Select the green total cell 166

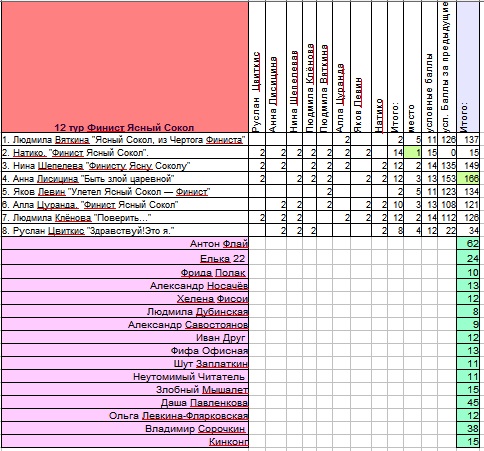click(x=469, y=179)
